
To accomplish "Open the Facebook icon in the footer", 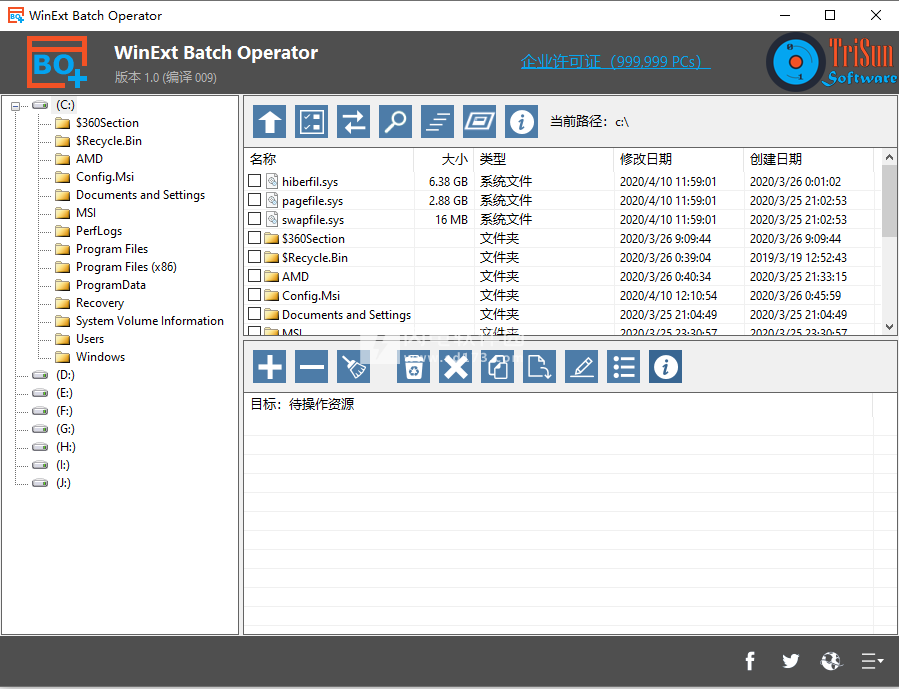I will tap(750, 661).
